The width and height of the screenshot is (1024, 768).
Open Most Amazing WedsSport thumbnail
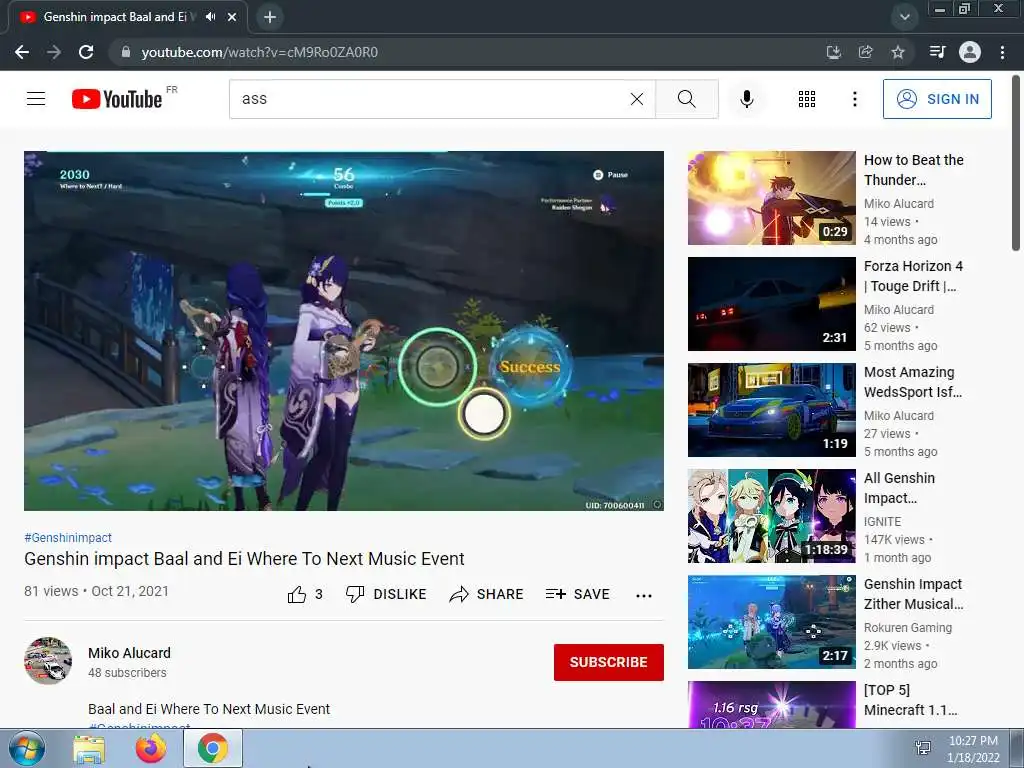771,410
